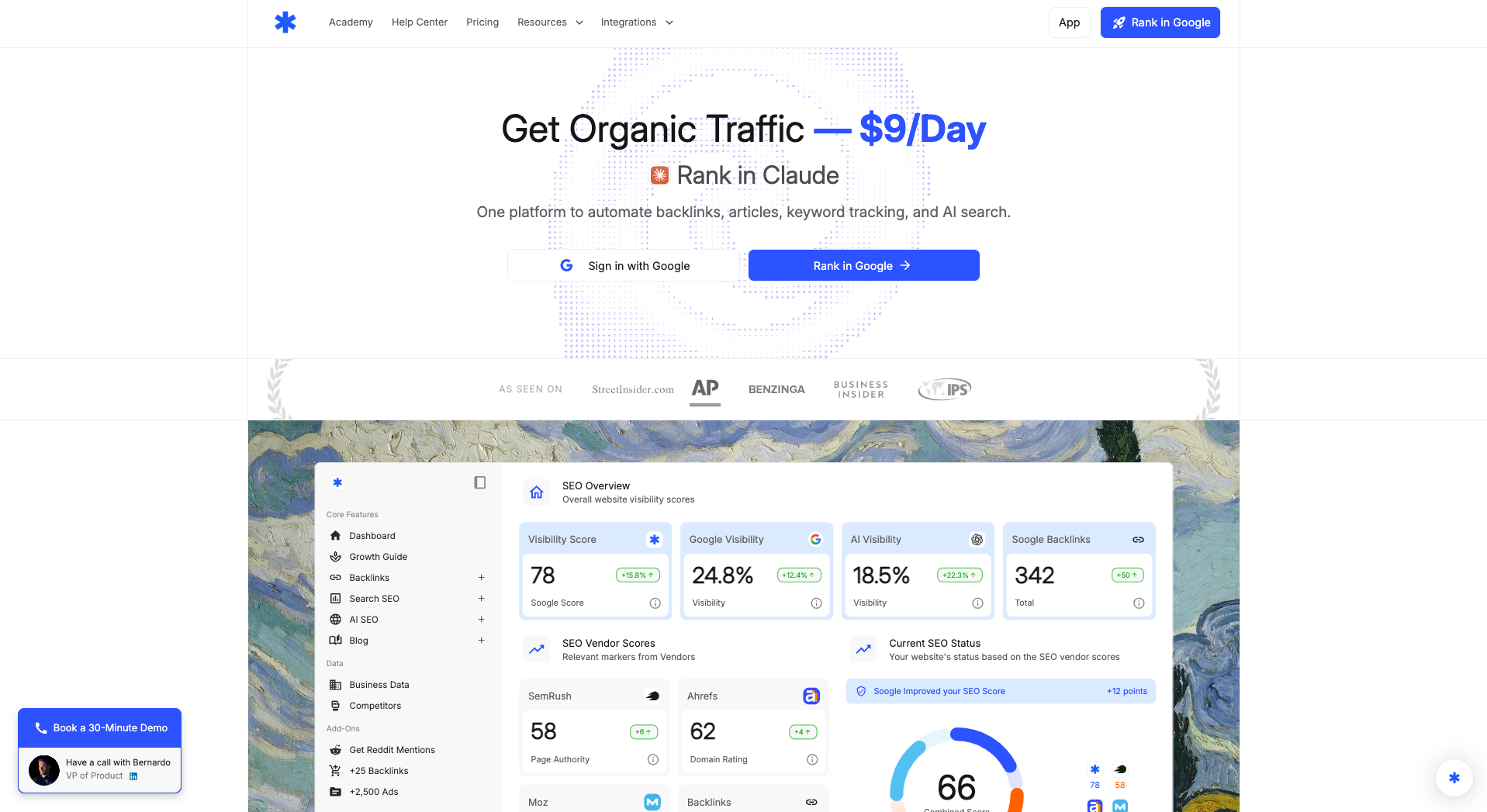Open the Integrations dropdown
1487x812 pixels.
pos(636,22)
